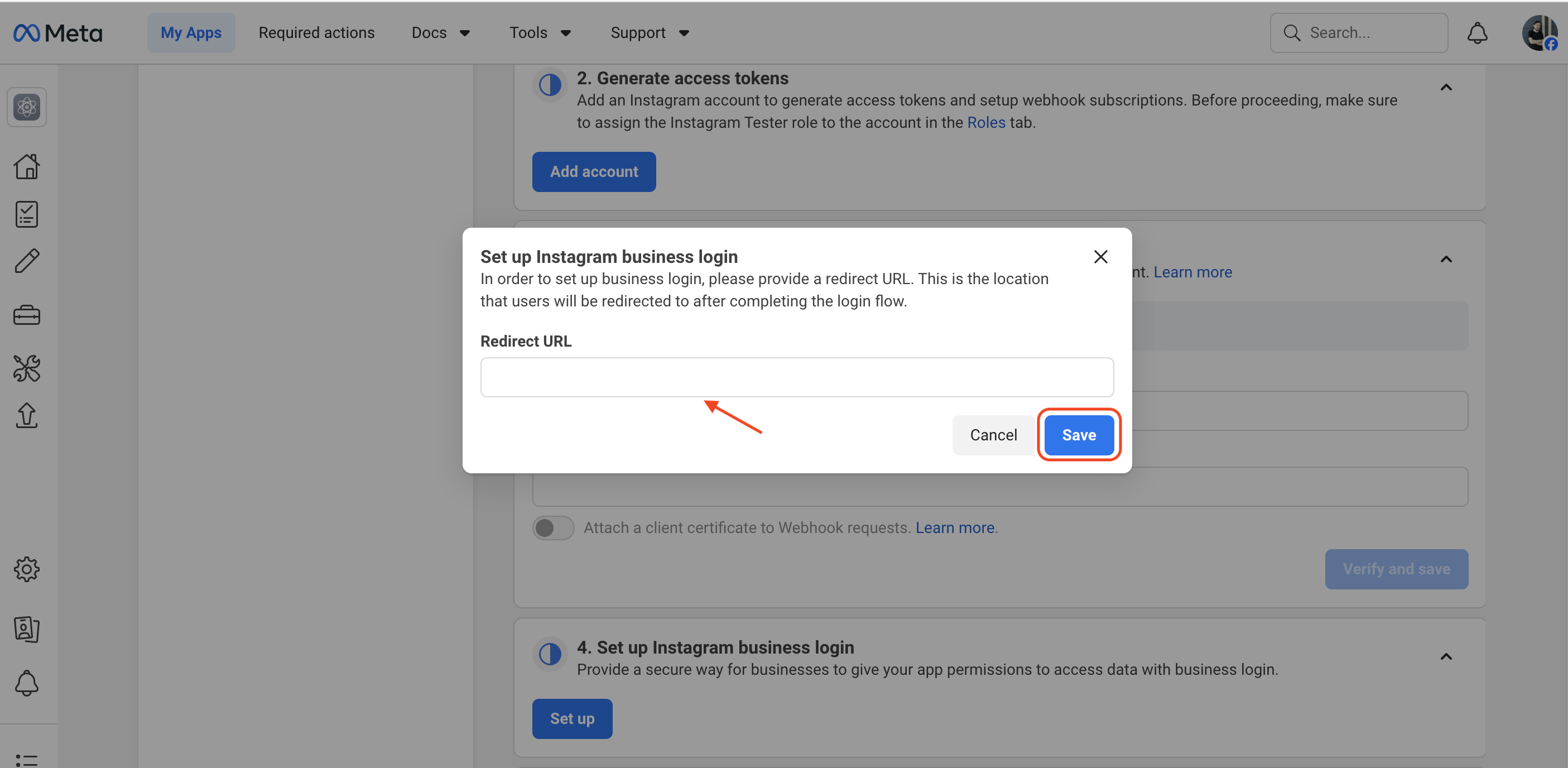This screenshot has width=1568, height=768.
Task: Close the Instagram business login dialog
Action: point(1100,257)
